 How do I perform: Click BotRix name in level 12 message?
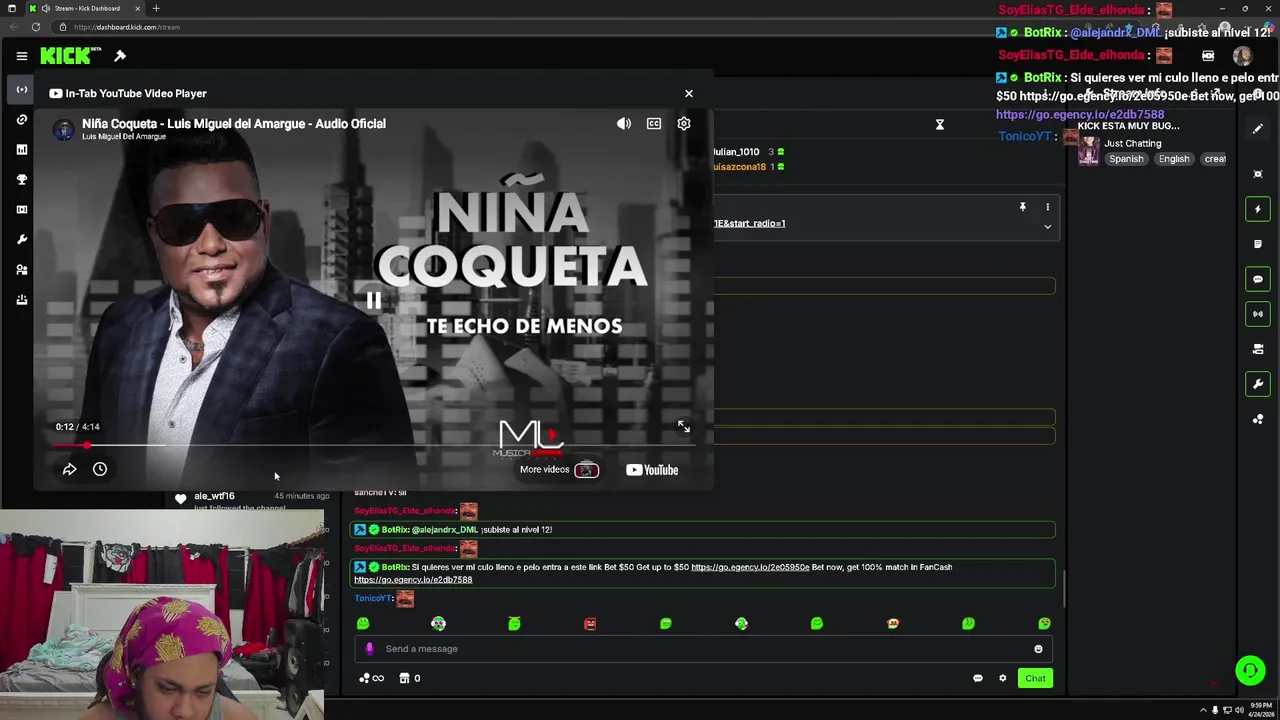pyautogui.click(x=395, y=530)
